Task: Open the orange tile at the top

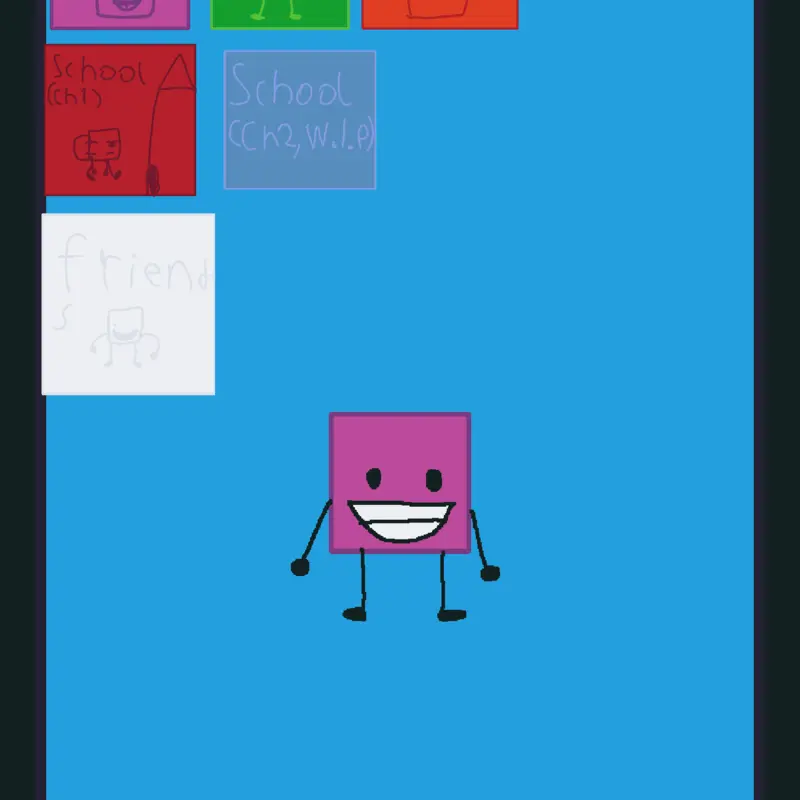Action: (x=440, y=14)
